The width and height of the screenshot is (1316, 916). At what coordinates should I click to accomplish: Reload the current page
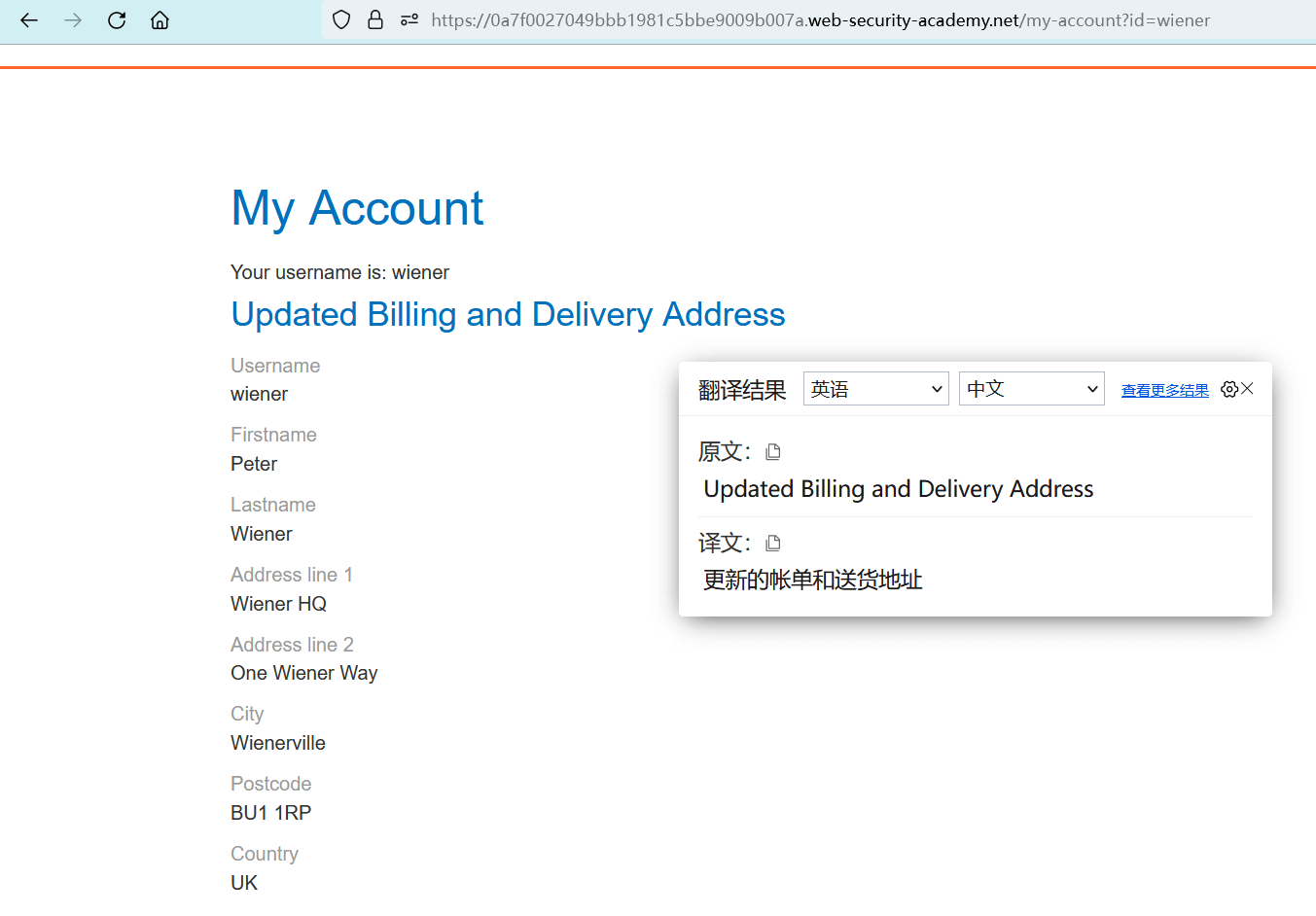[117, 20]
